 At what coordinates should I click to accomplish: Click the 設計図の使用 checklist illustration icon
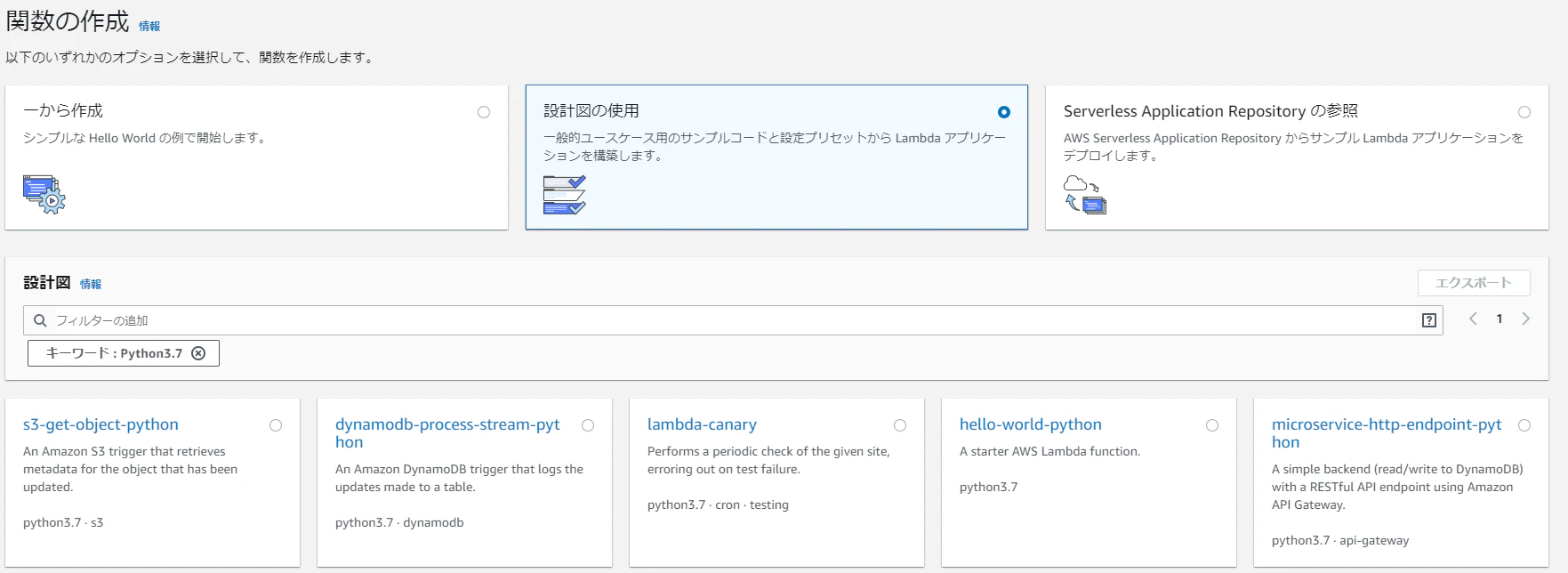(x=565, y=195)
